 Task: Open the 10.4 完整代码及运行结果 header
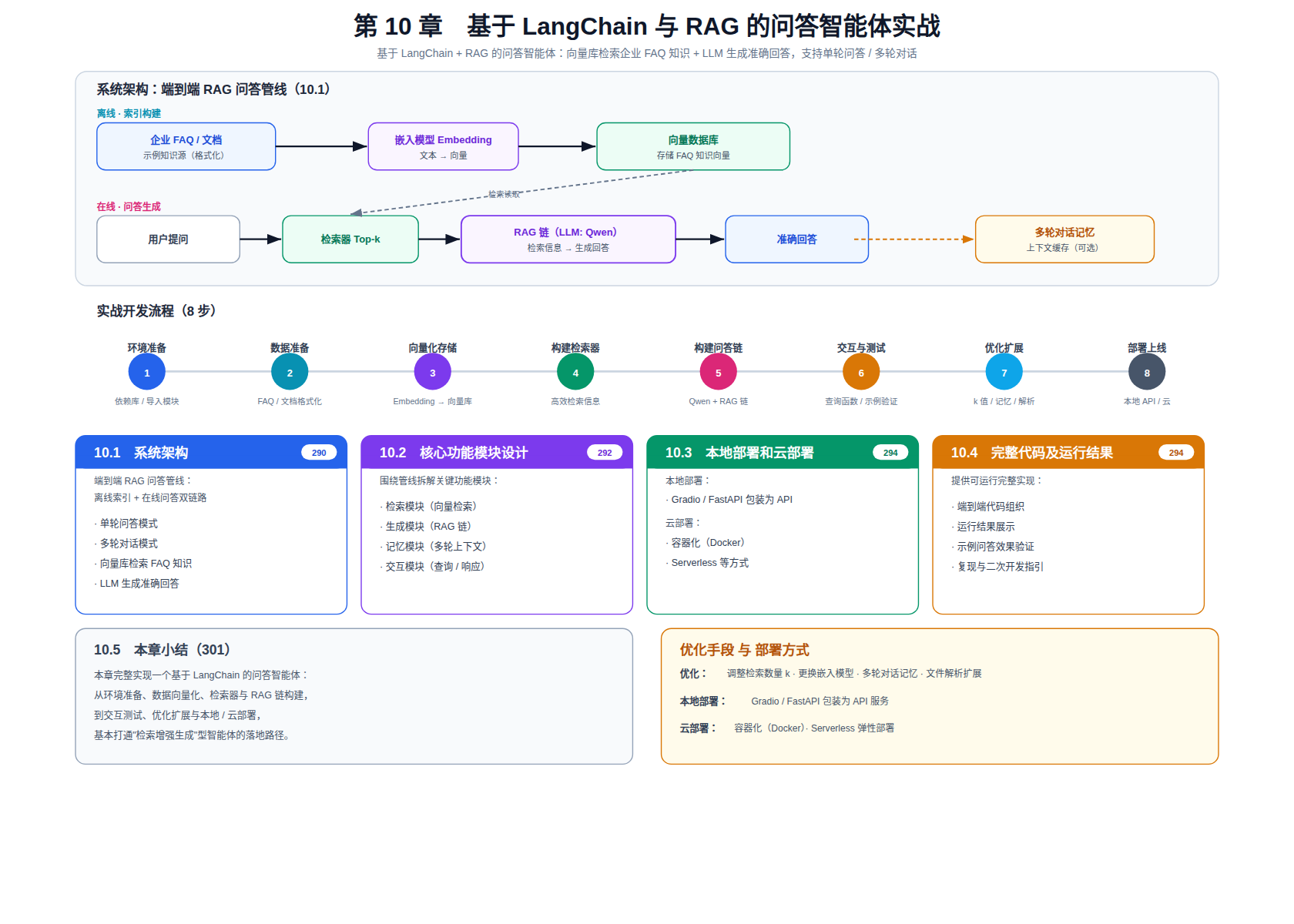tap(1068, 453)
